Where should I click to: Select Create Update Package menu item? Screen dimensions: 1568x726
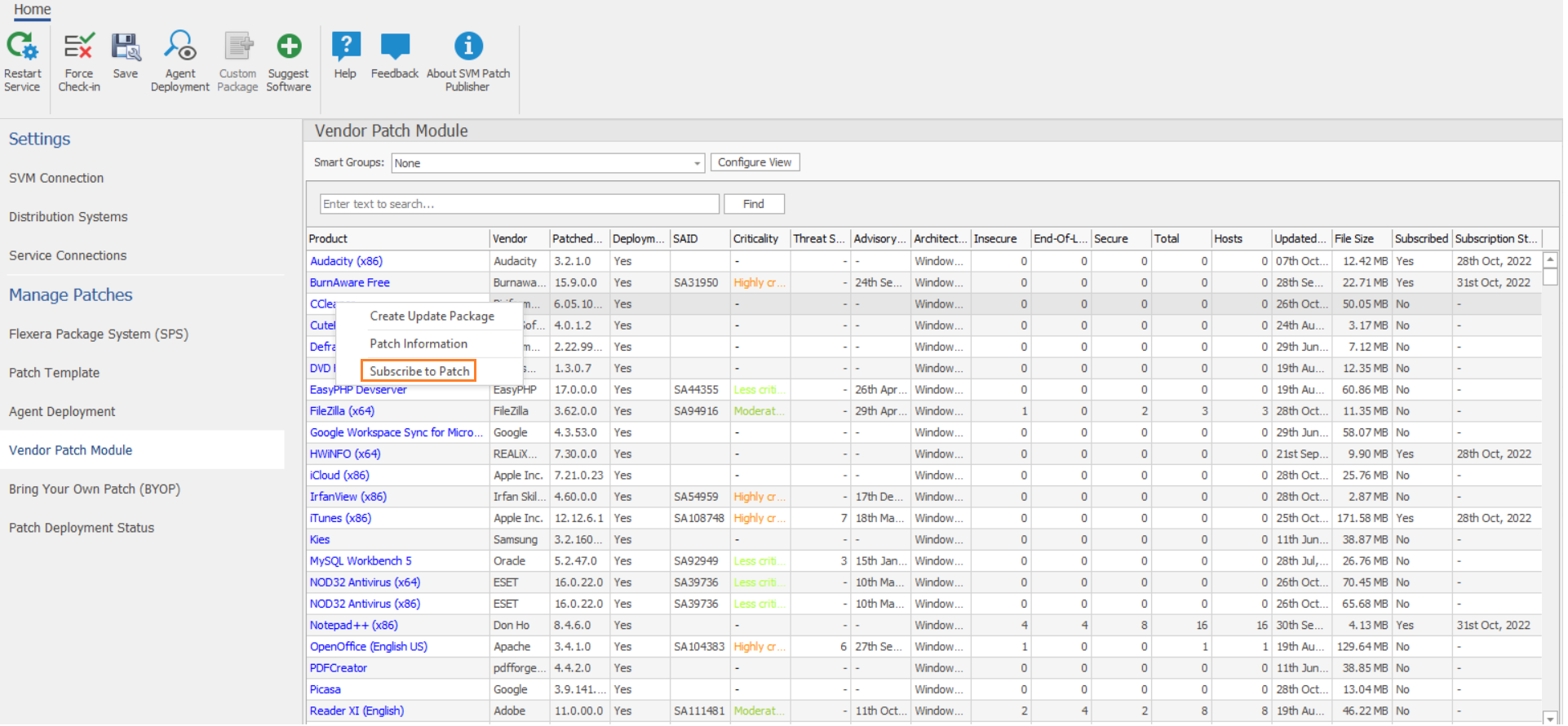[432, 317]
